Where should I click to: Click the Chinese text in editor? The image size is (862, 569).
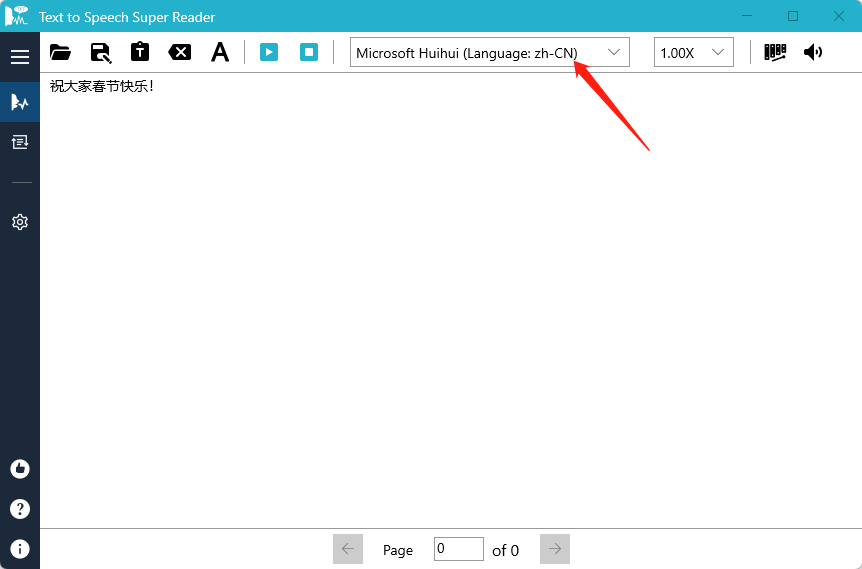coord(102,86)
